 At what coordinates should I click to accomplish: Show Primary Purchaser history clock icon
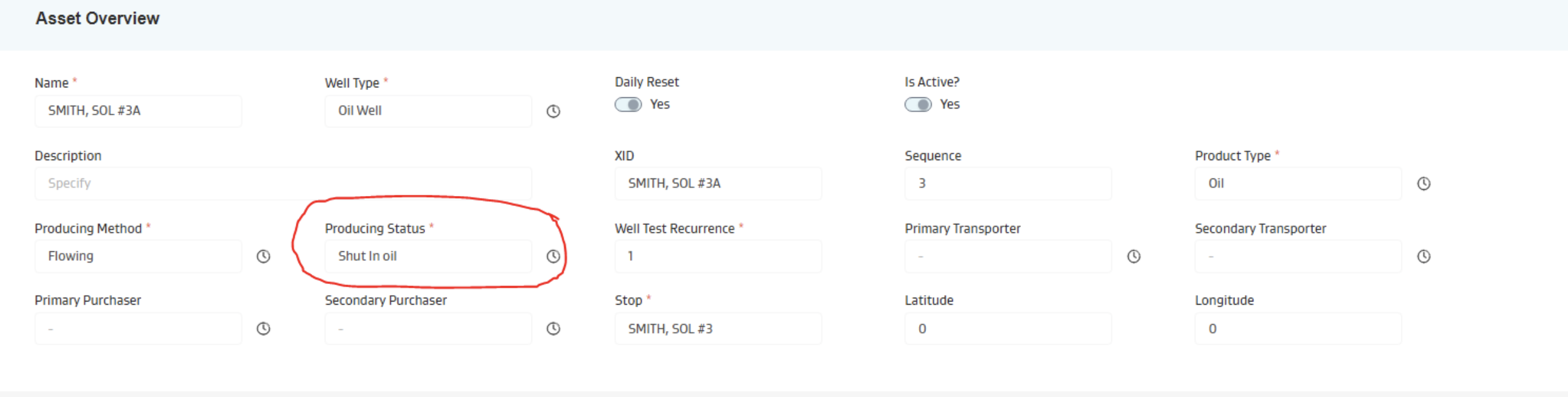pos(263,329)
